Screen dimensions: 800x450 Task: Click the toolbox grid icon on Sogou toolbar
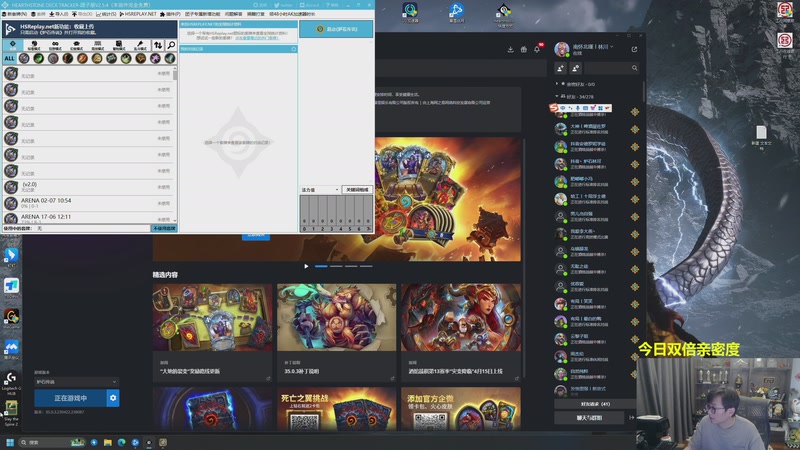pyautogui.click(x=601, y=108)
